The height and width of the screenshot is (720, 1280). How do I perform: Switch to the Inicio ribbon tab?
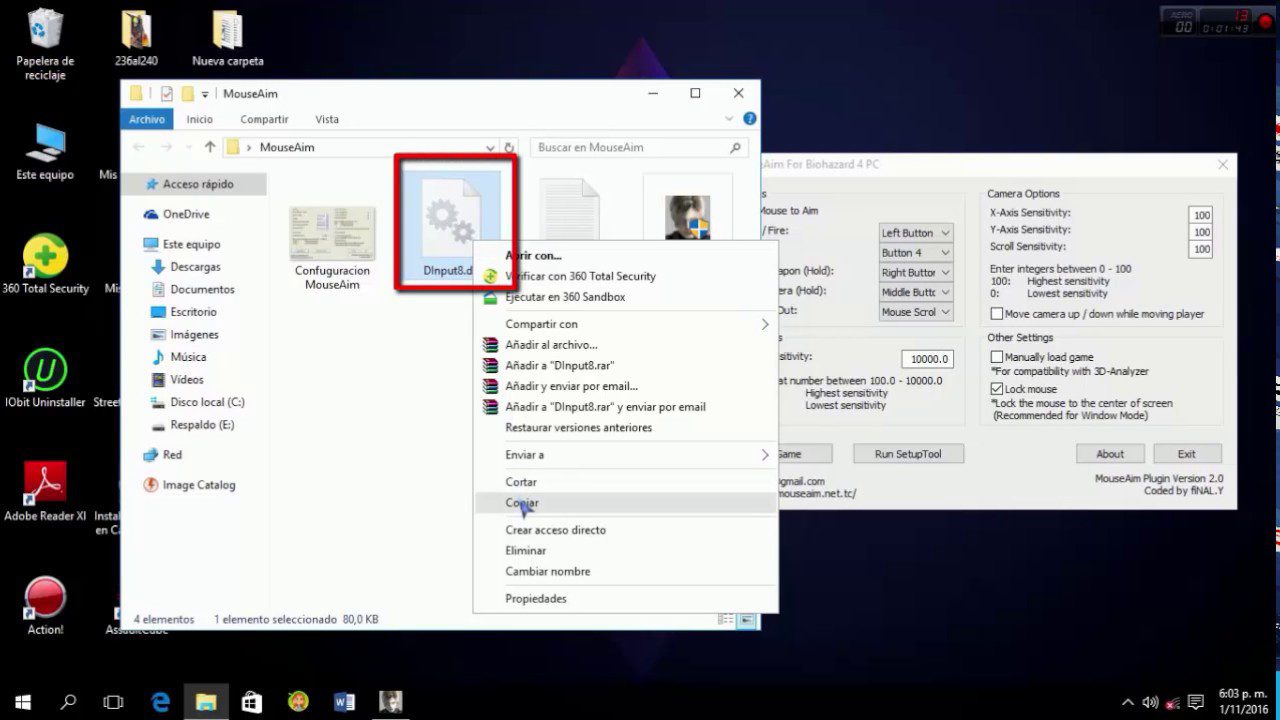pyautogui.click(x=200, y=119)
